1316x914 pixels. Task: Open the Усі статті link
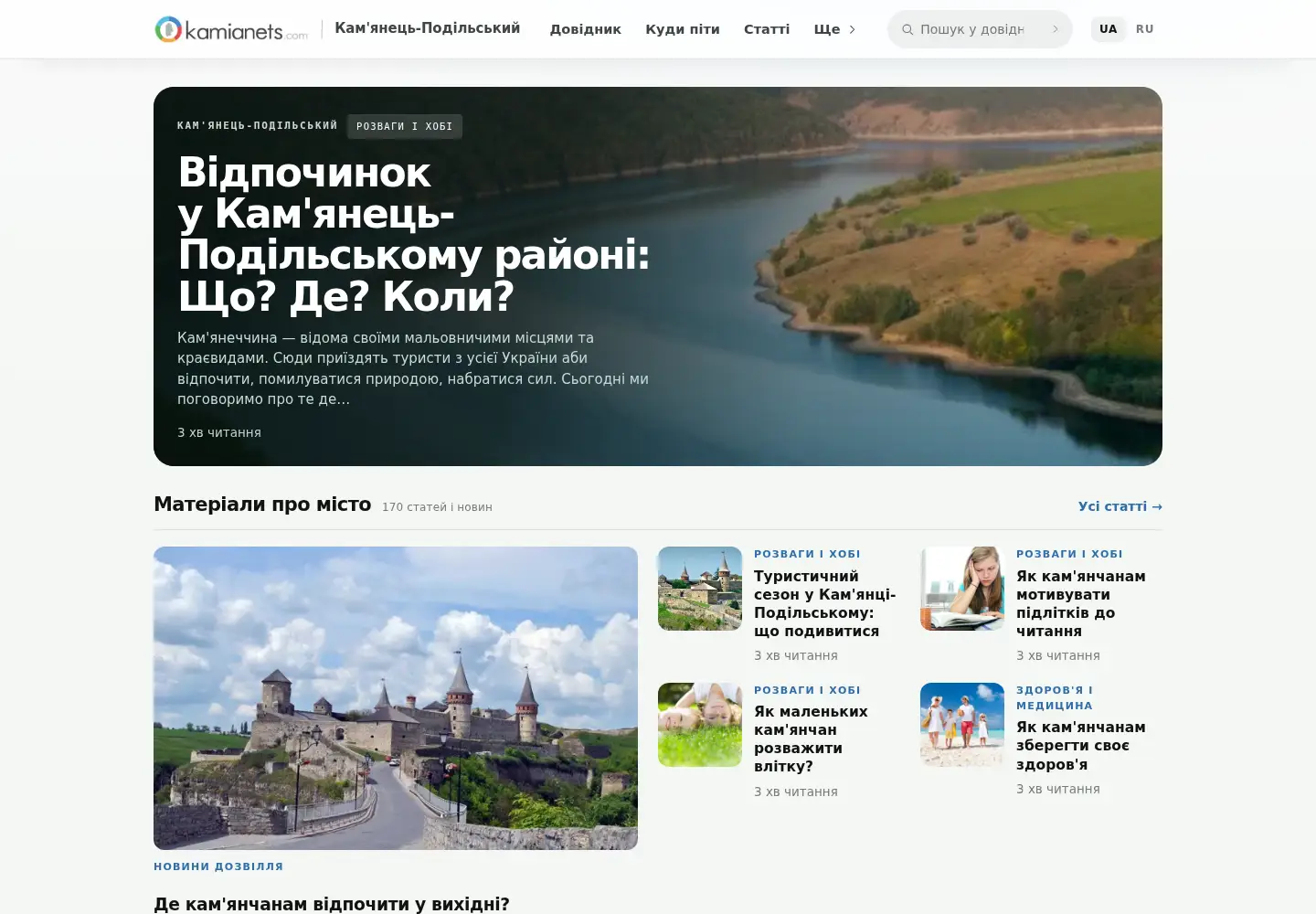[x=1120, y=506]
